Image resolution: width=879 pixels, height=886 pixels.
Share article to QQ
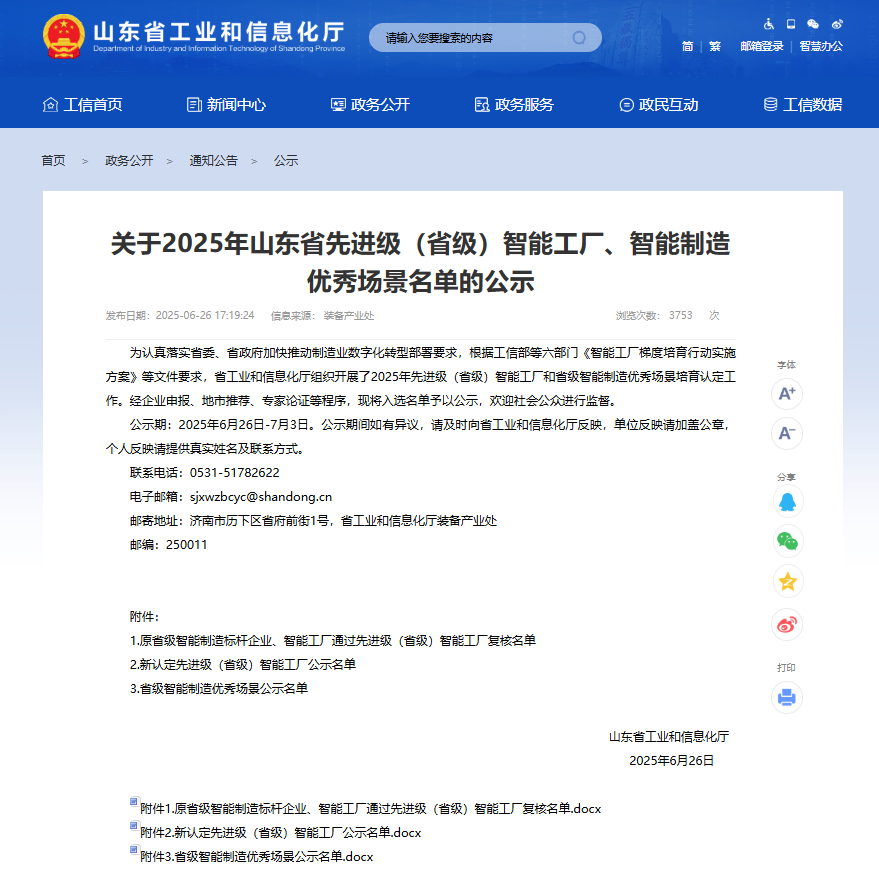(x=787, y=502)
